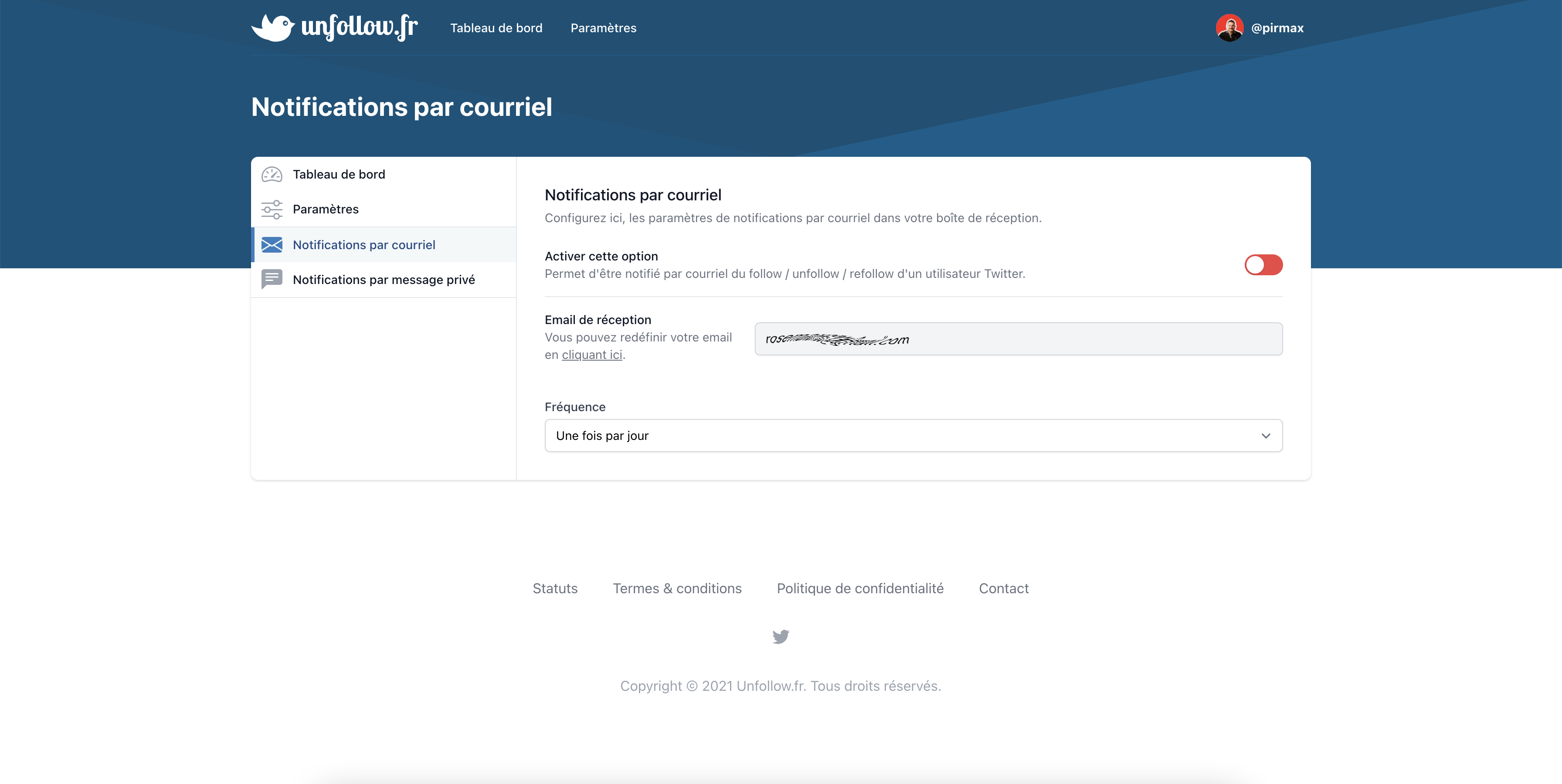Click the Contact footer link
The width and height of the screenshot is (1562, 784).
(1004, 588)
